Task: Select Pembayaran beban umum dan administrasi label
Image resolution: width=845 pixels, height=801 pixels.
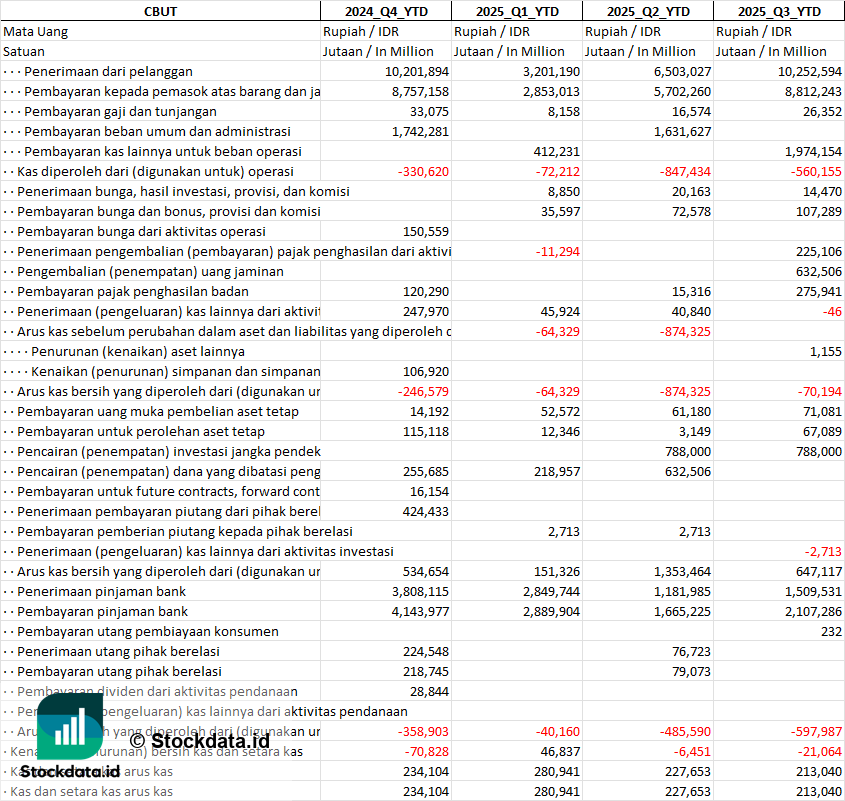Action: click(157, 132)
